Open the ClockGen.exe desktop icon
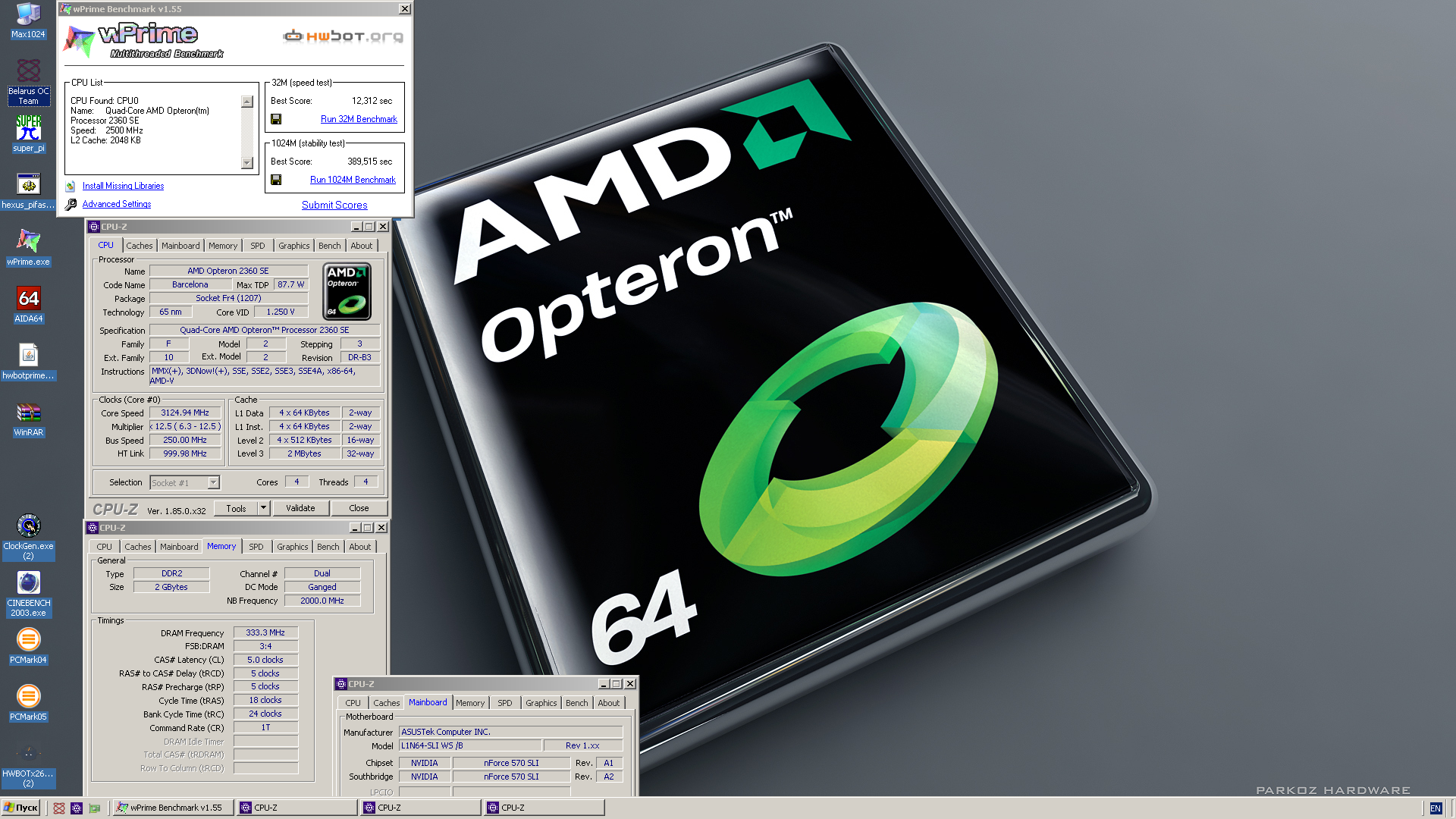The width and height of the screenshot is (1456, 819). [x=28, y=537]
